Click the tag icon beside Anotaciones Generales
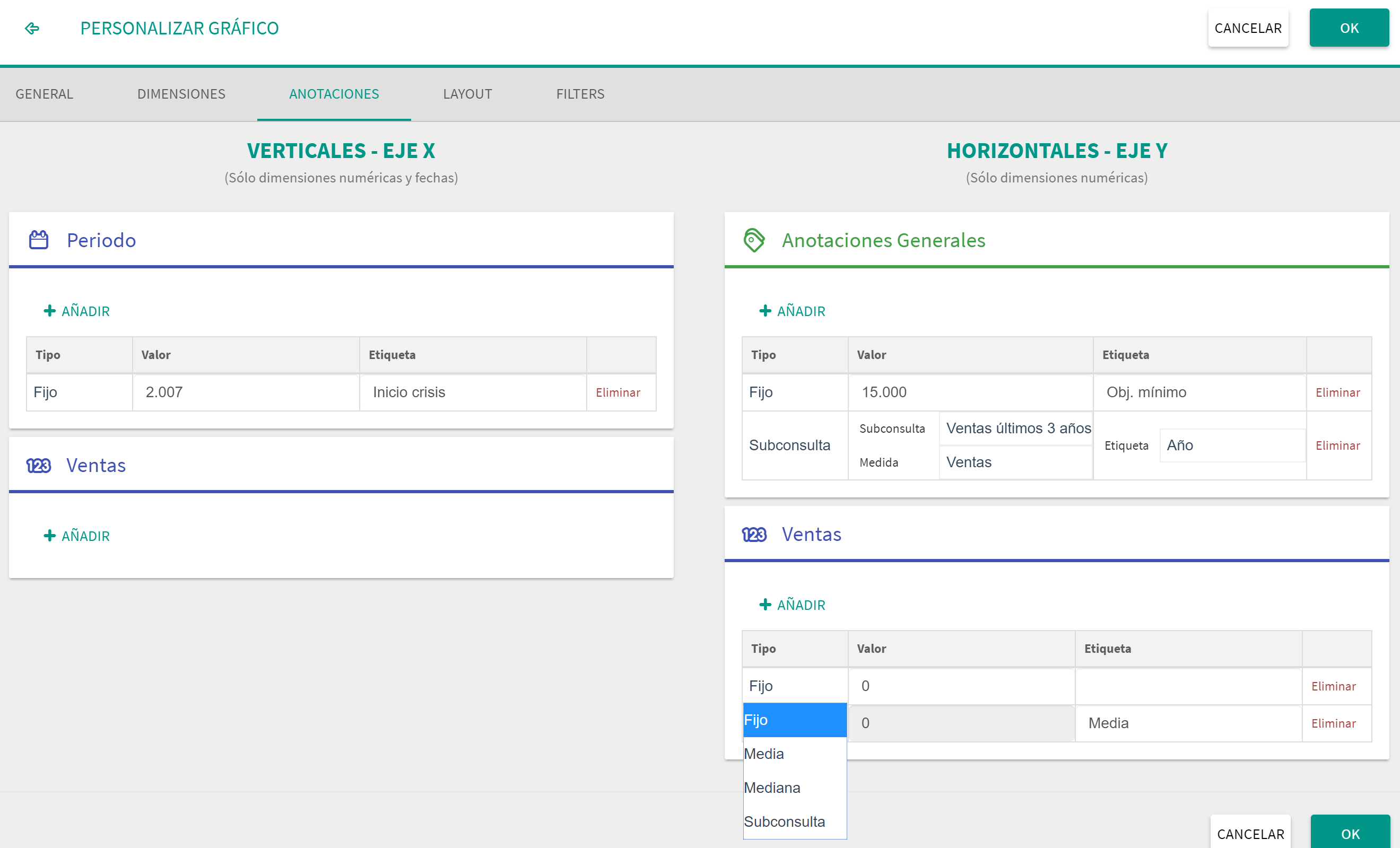The height and width of the screenshot is (848, 1400). [754, 240]
